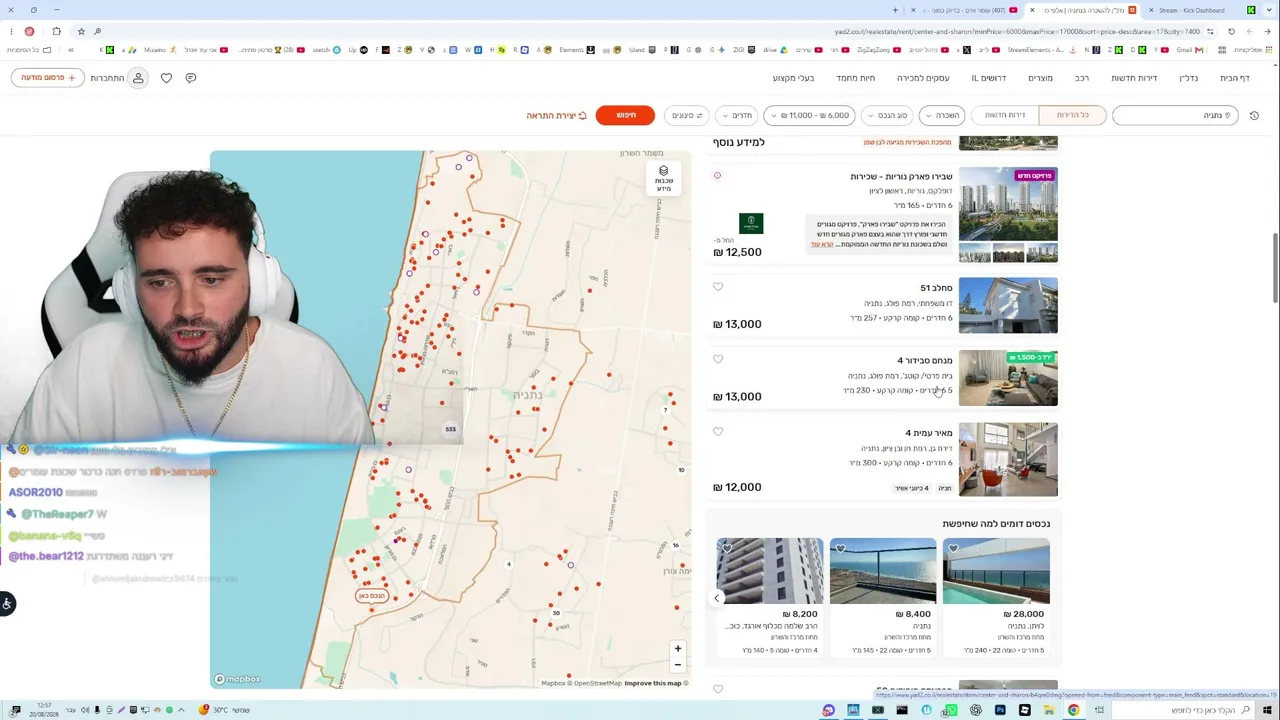Click the התחברות login link

(107, 78)
